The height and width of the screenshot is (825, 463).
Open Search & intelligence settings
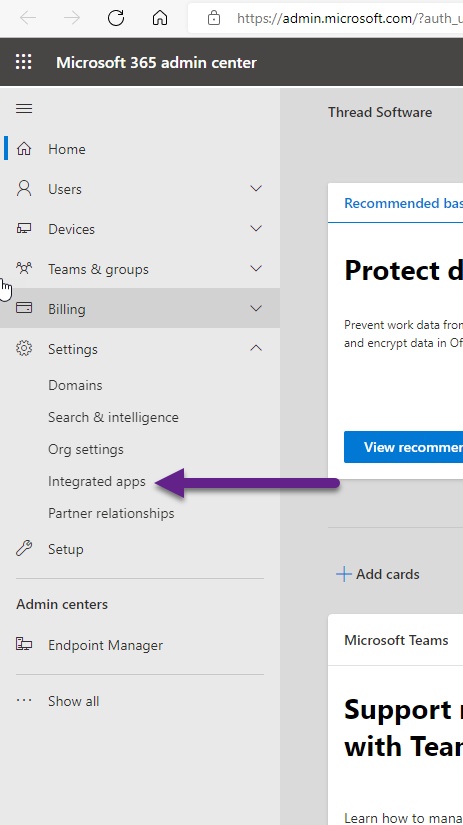113,417
